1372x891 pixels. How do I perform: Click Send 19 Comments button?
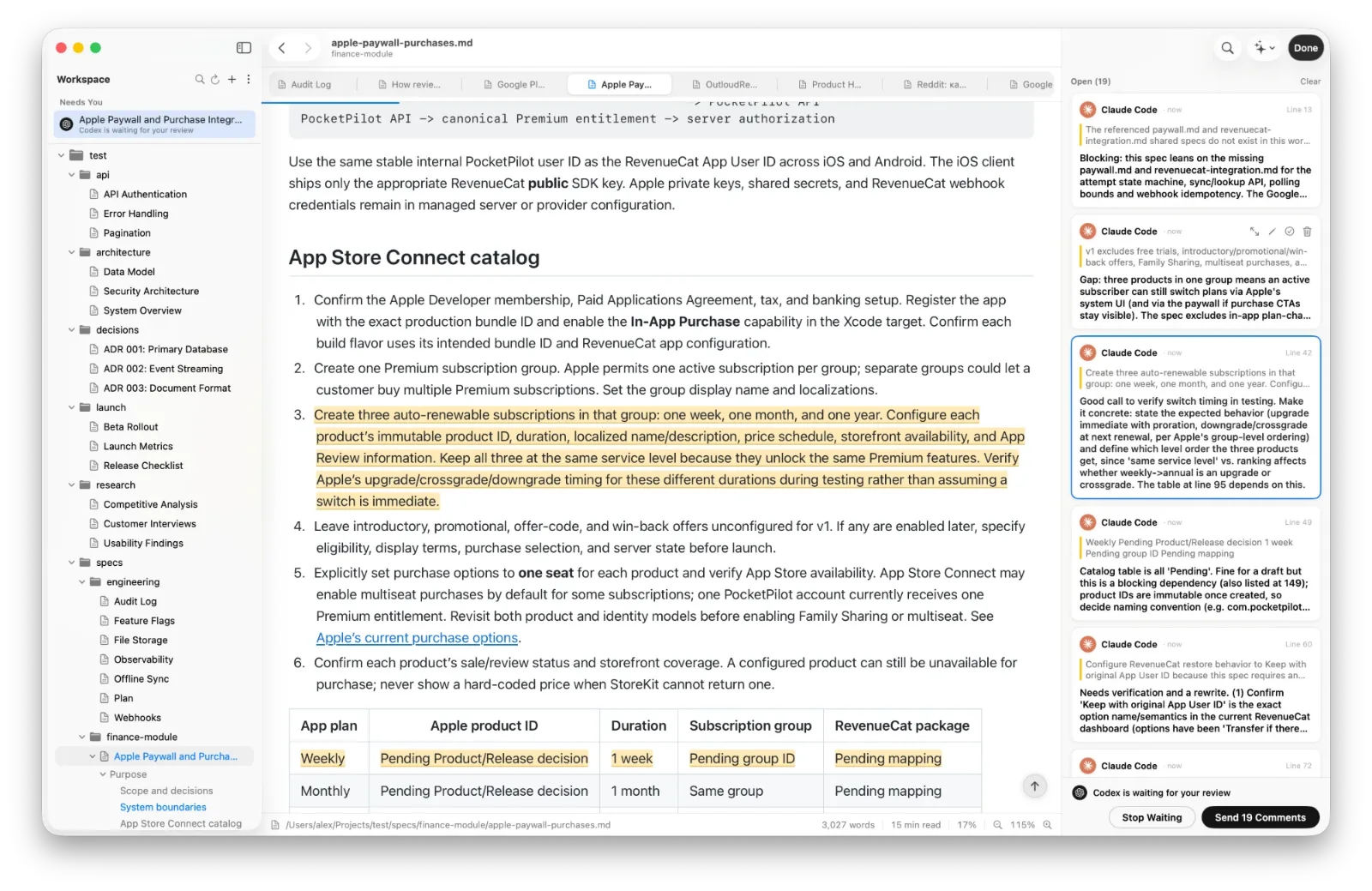[x=1260, y=818]
